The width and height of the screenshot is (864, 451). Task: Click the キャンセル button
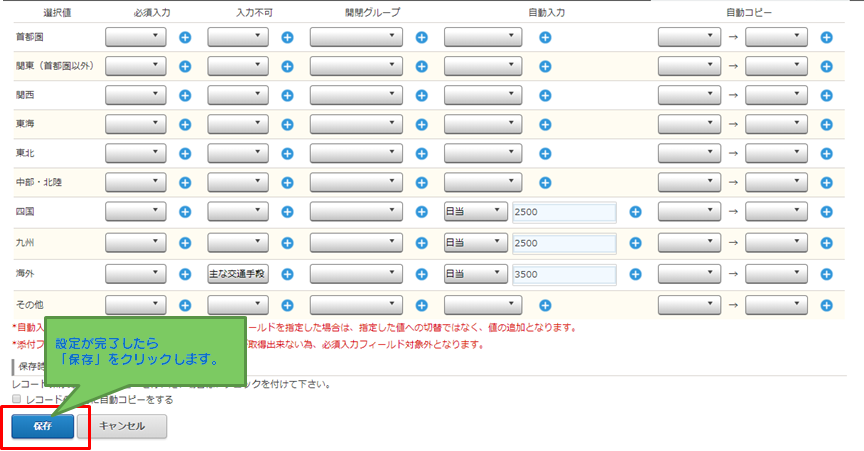122,426
